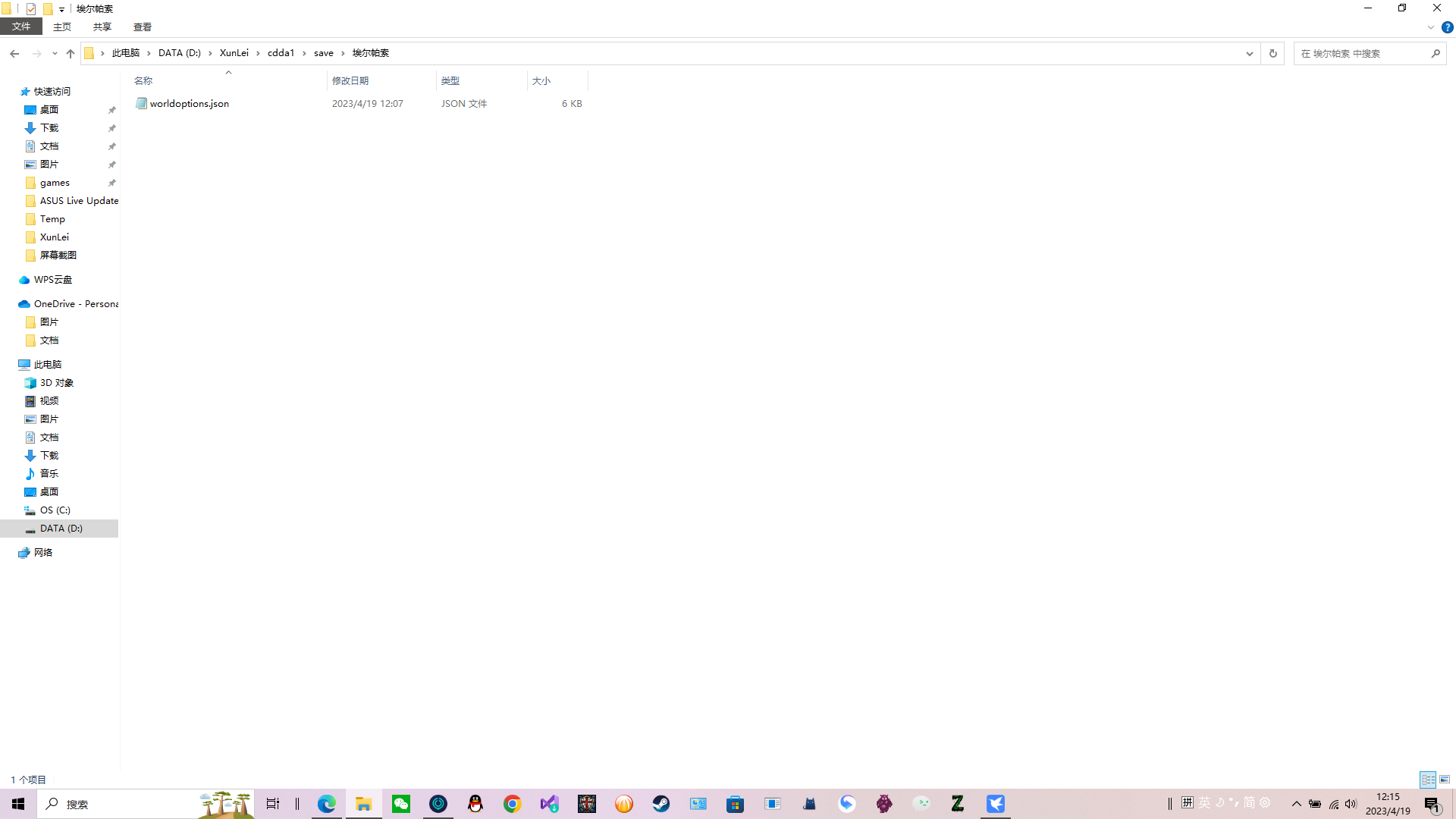Open Microsoft Edge from the taskbar
Image resolution: width=1456 pixels, height=819 pixels.
327,804
